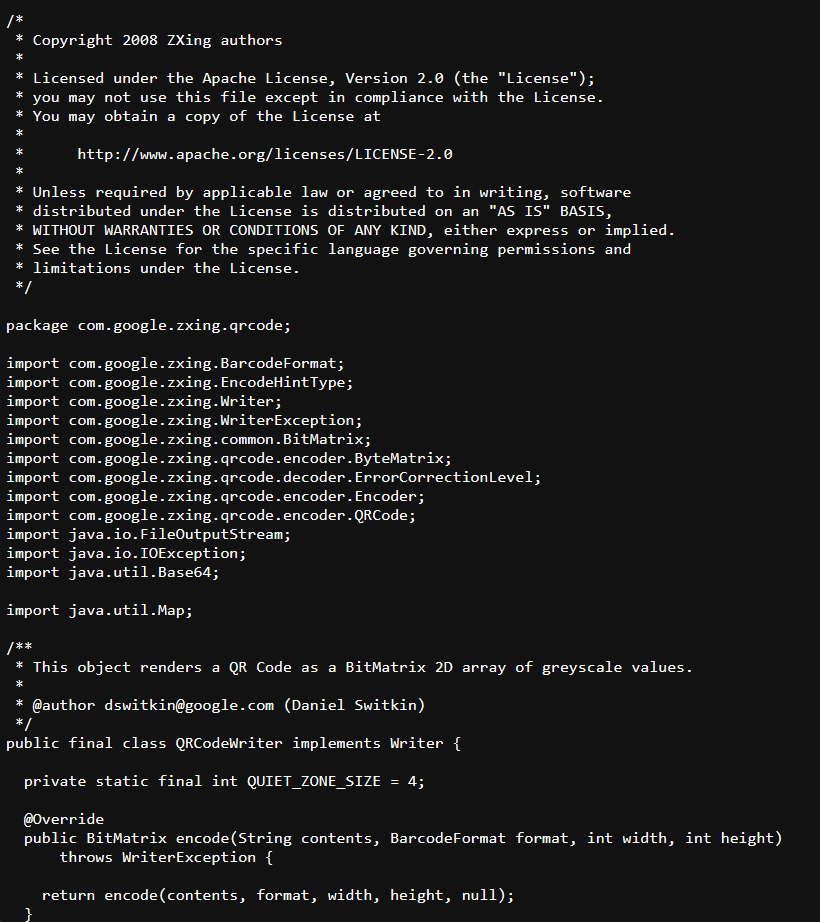This screenshot has width=820, height=922.
Task: Click the dswitkin@google.com author email
Action: [x=189, y=705]
